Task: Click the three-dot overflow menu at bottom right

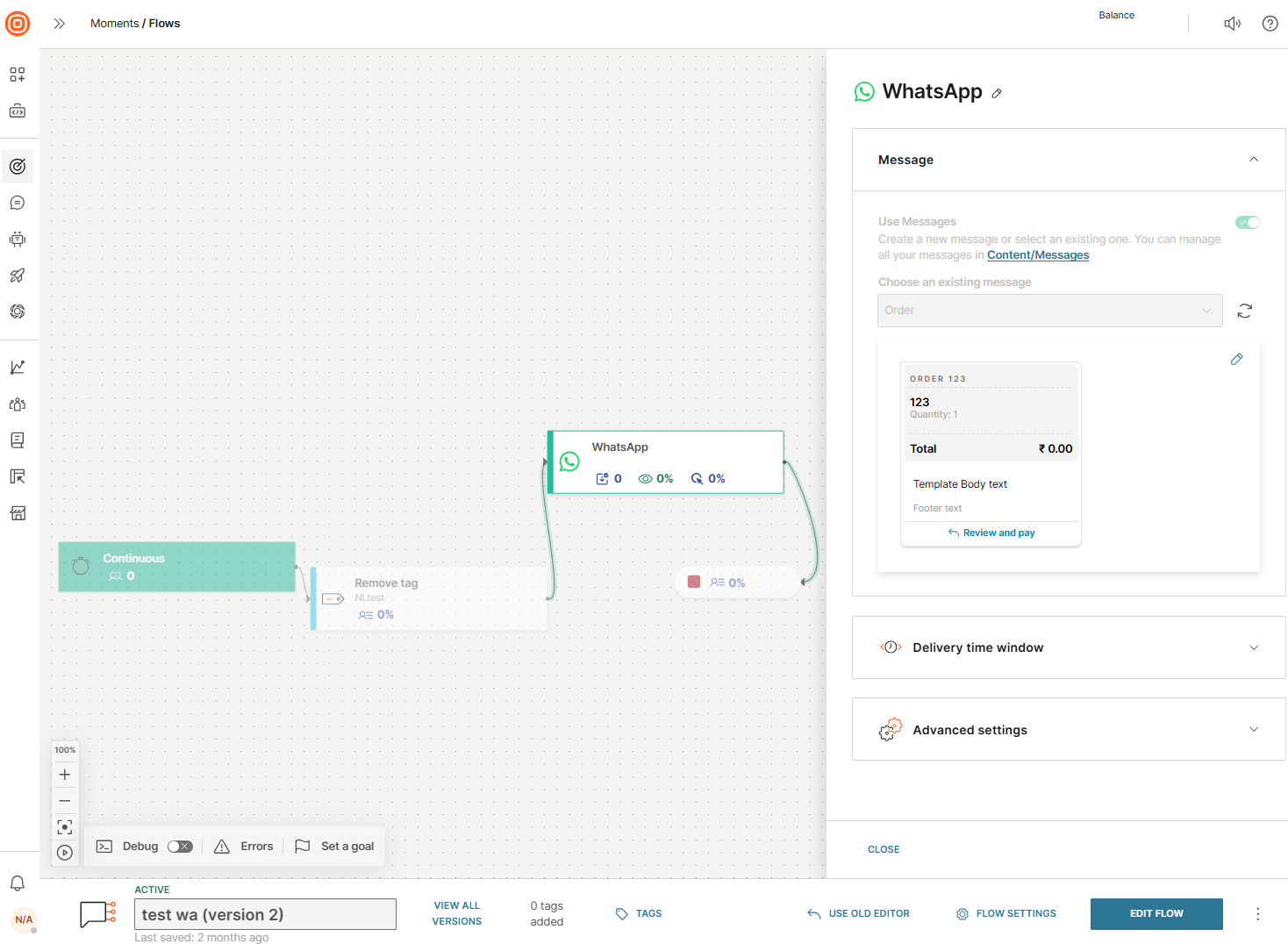Action: click(1257, 913)
